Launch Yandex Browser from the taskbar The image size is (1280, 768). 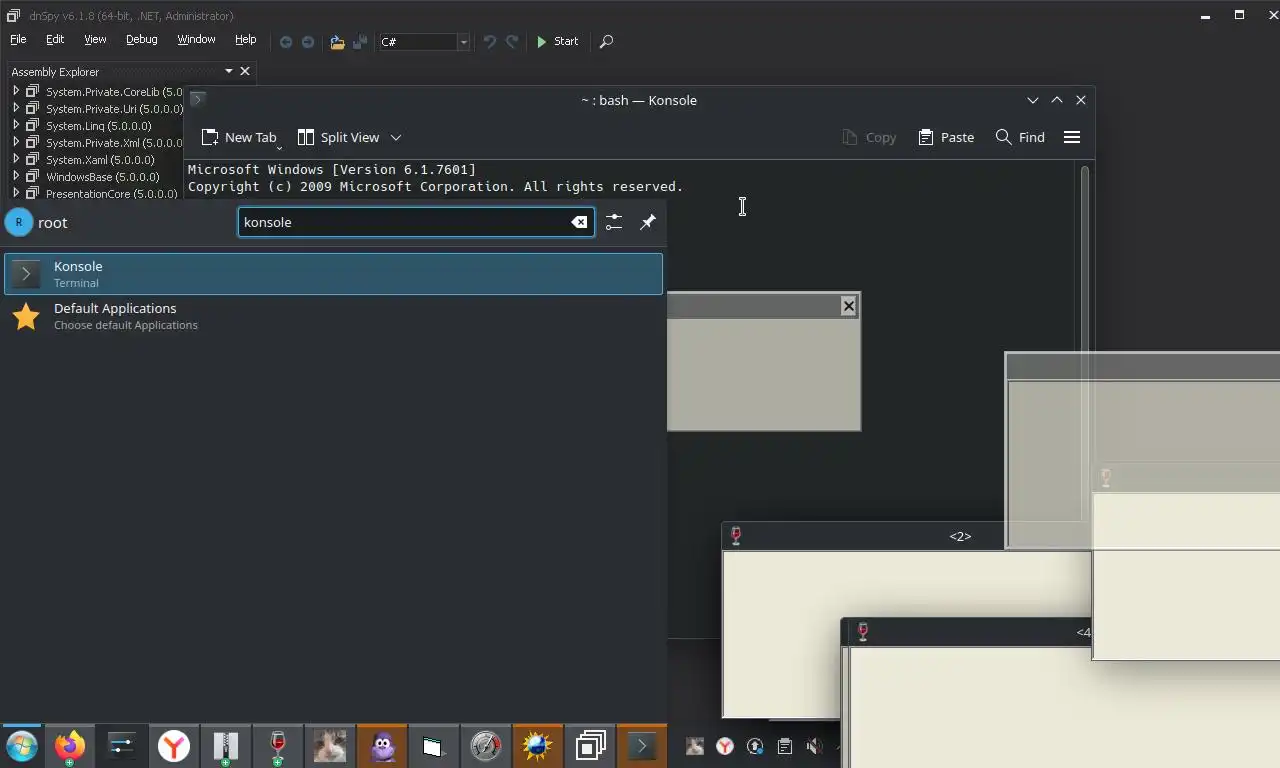174,746
